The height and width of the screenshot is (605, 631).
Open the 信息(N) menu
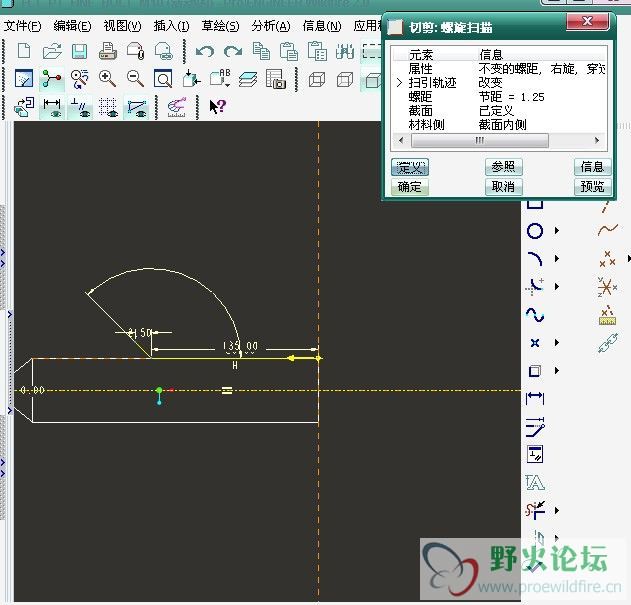click(x=322, y=26)
